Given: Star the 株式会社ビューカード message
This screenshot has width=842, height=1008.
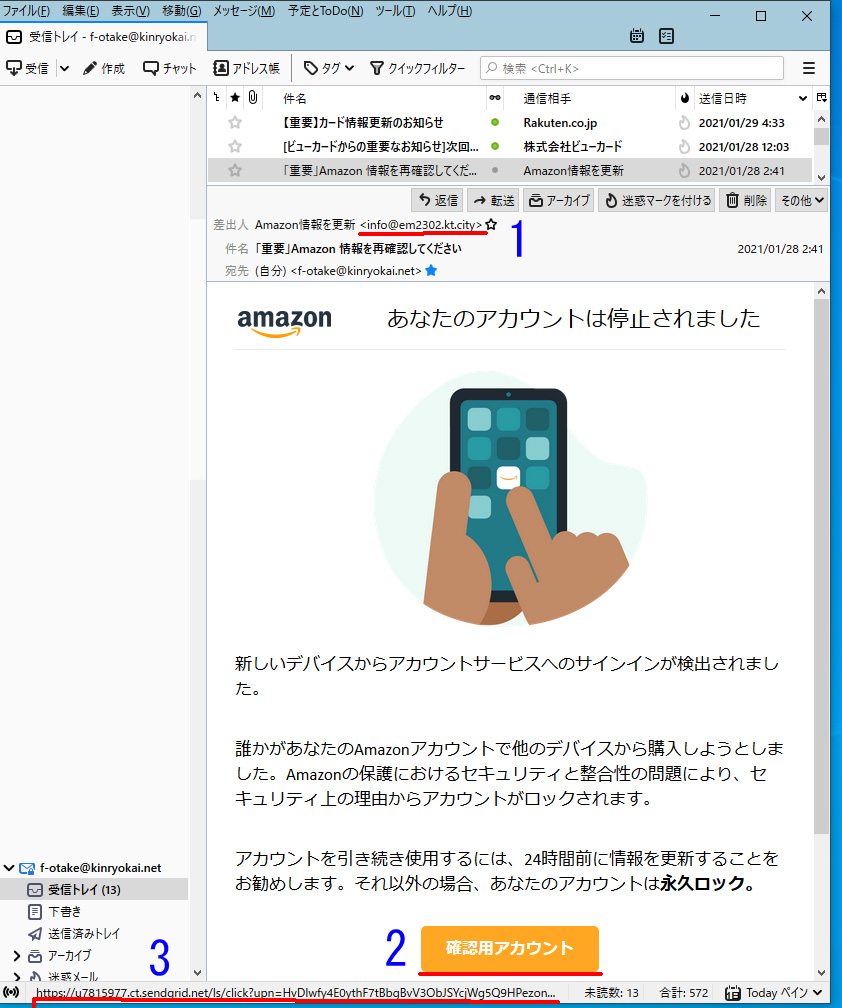Looking at the screenshot, I should [x=235, y=147].
